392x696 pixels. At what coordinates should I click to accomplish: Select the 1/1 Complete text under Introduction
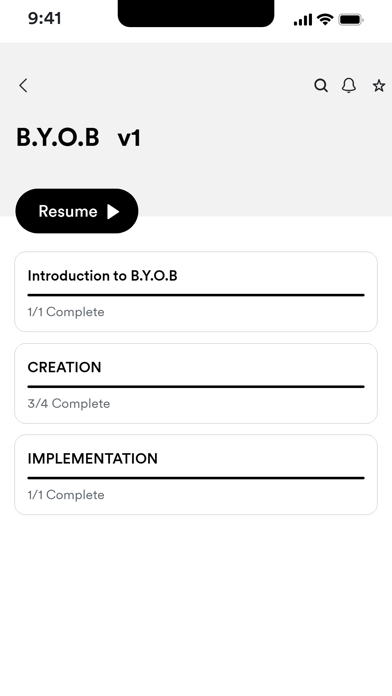(66, 312)
